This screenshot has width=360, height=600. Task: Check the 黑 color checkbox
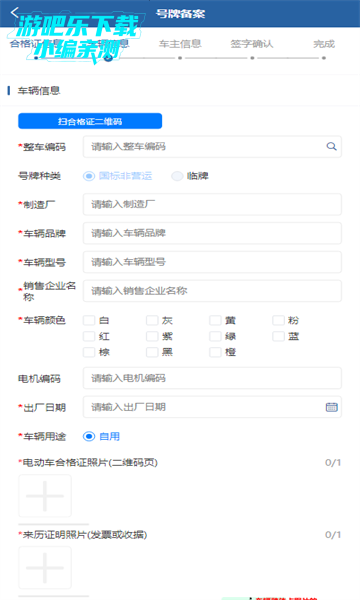pyautogui.click(x=152, y=352)
